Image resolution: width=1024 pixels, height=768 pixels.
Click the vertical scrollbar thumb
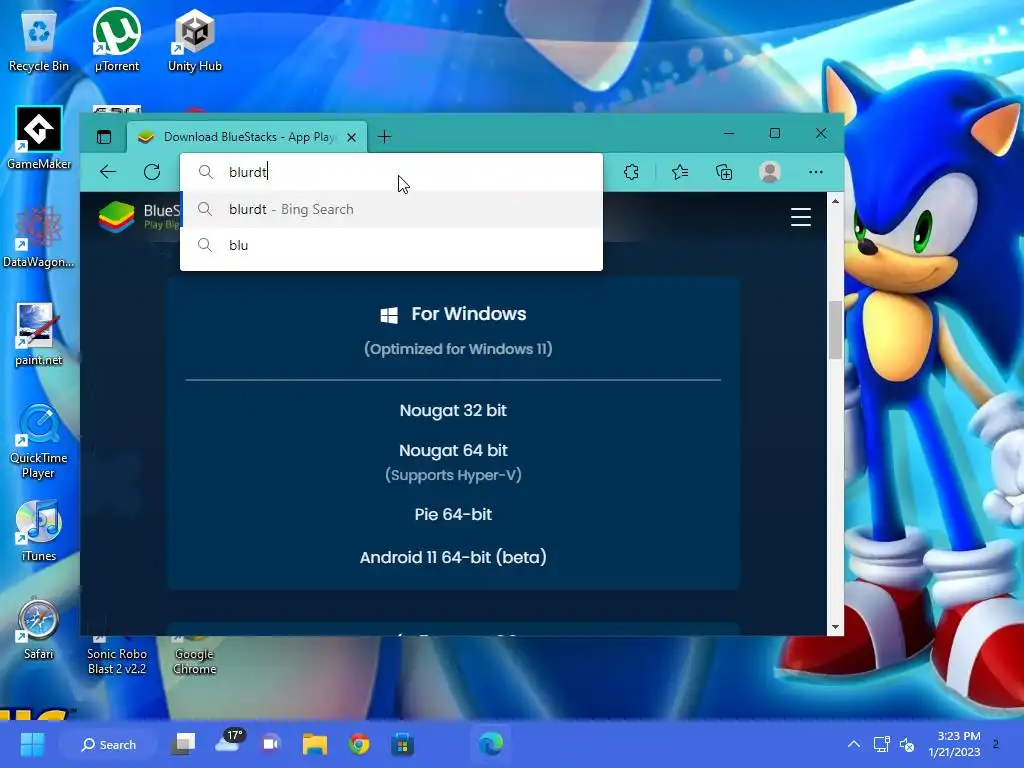pyautogui.click(x=835, y=330)
